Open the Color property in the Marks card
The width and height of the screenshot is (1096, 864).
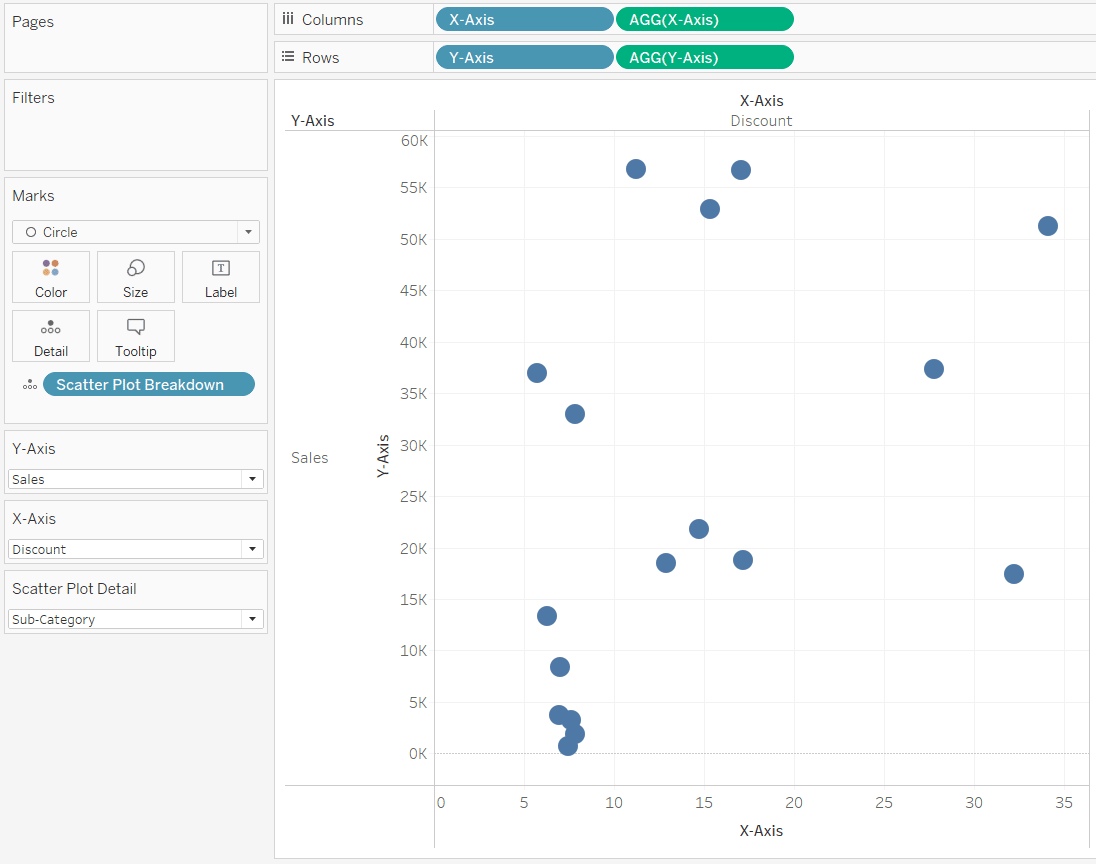pos(50,277)
